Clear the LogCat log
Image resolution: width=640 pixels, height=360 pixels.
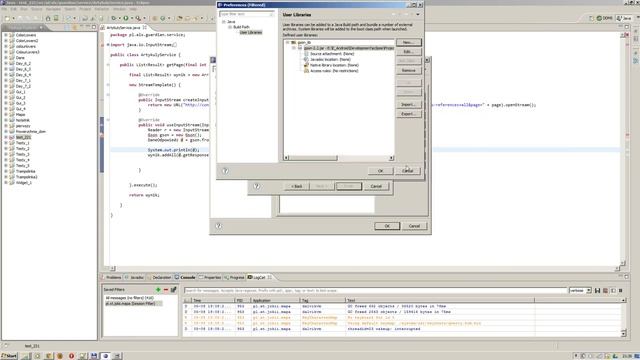(x=605, y=291)
